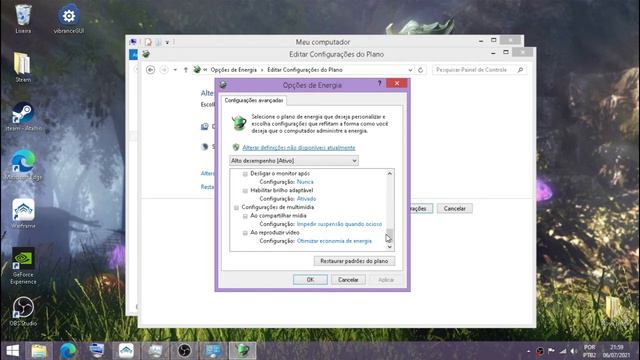Switch to OBS Studio in taskbar
This screenshot has width=640, height=360.
[184, 351]
